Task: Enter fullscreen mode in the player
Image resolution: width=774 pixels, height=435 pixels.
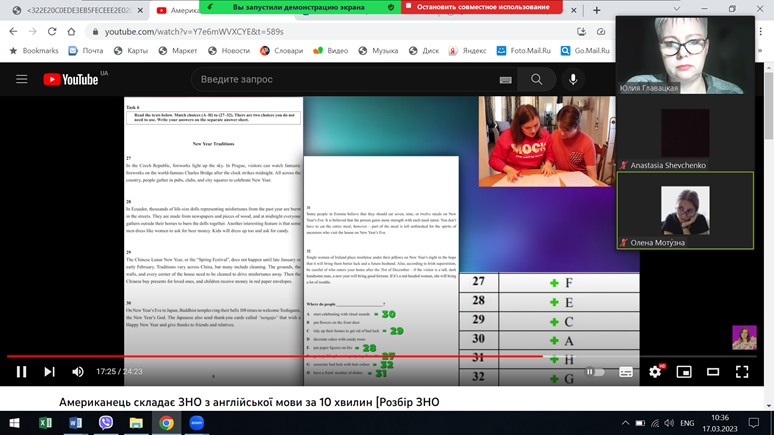Action: 742,371
